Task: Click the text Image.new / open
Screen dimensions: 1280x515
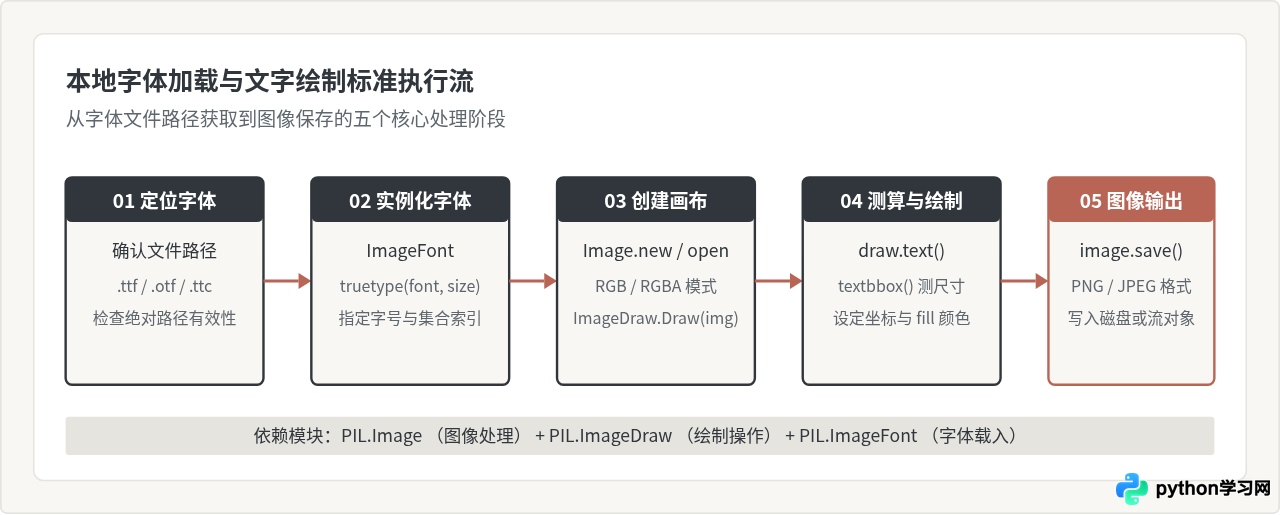Action: click(x=656, y=251)
